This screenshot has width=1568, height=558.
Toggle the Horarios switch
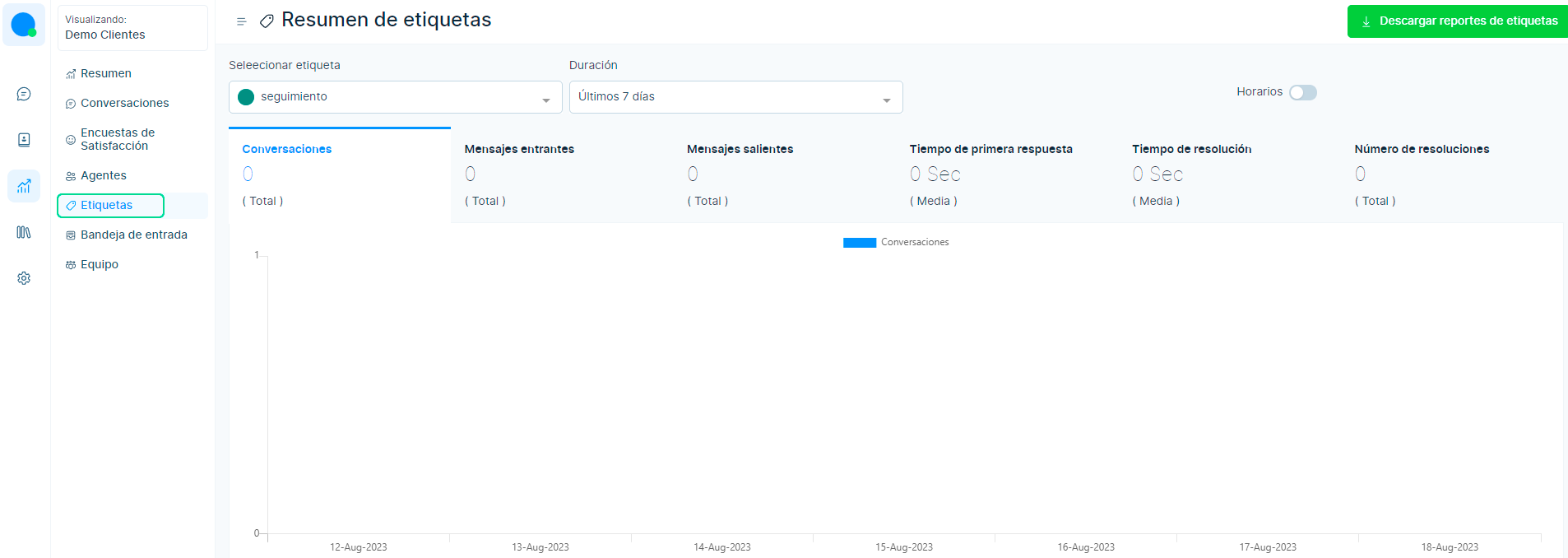[1302, 92]
